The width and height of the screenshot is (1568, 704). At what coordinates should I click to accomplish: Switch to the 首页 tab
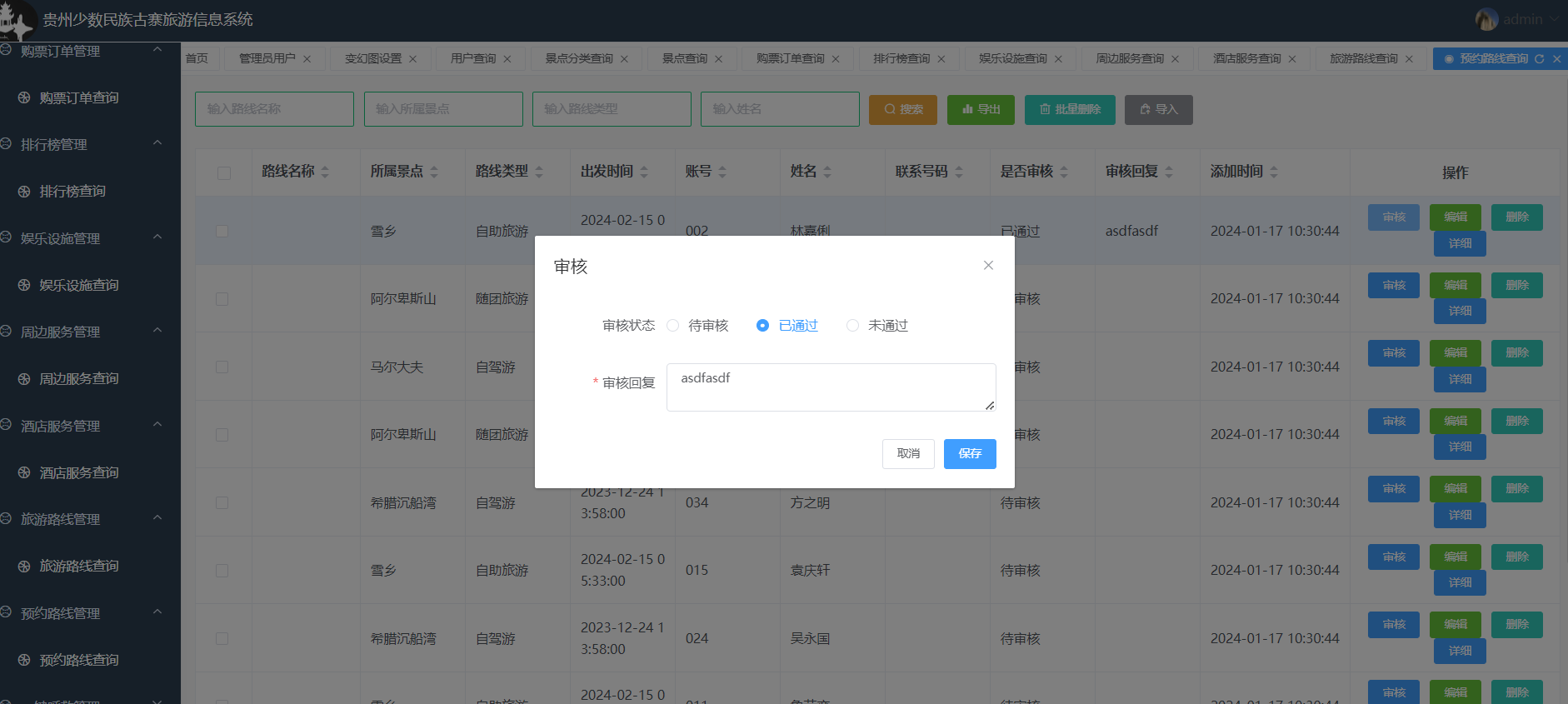[x=197, y=58]
